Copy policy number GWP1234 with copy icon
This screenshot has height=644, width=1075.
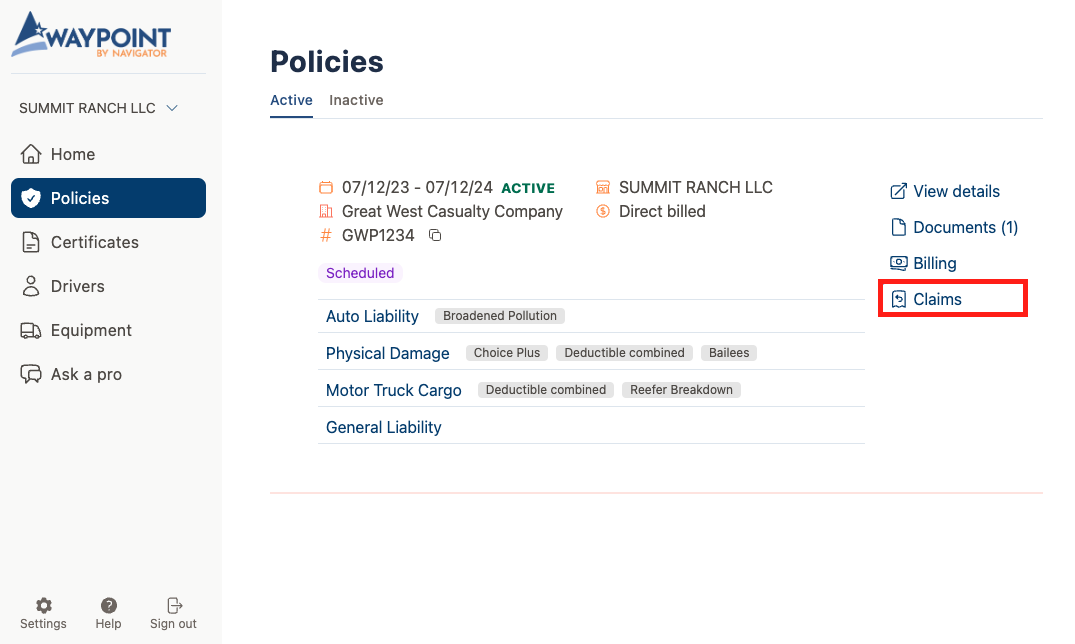434,235
